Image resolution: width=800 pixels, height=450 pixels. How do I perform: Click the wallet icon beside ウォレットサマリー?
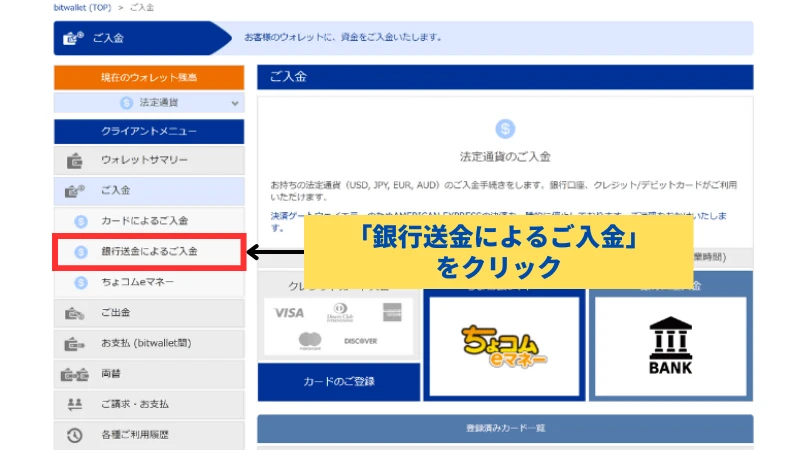click(x=74, y=161)
